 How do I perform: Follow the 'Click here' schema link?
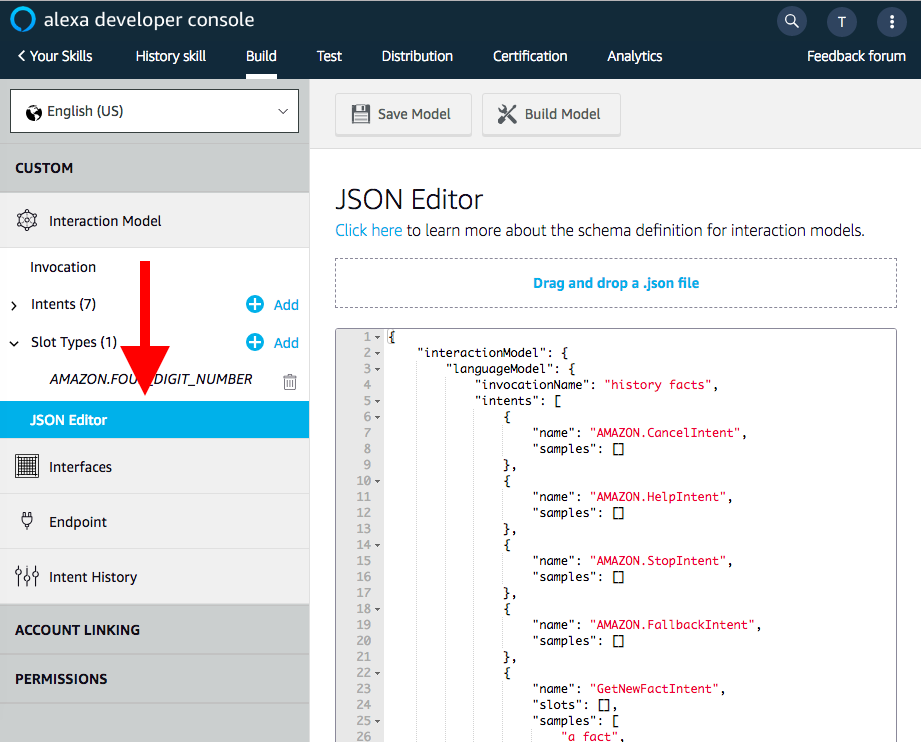tap(368, 230)
